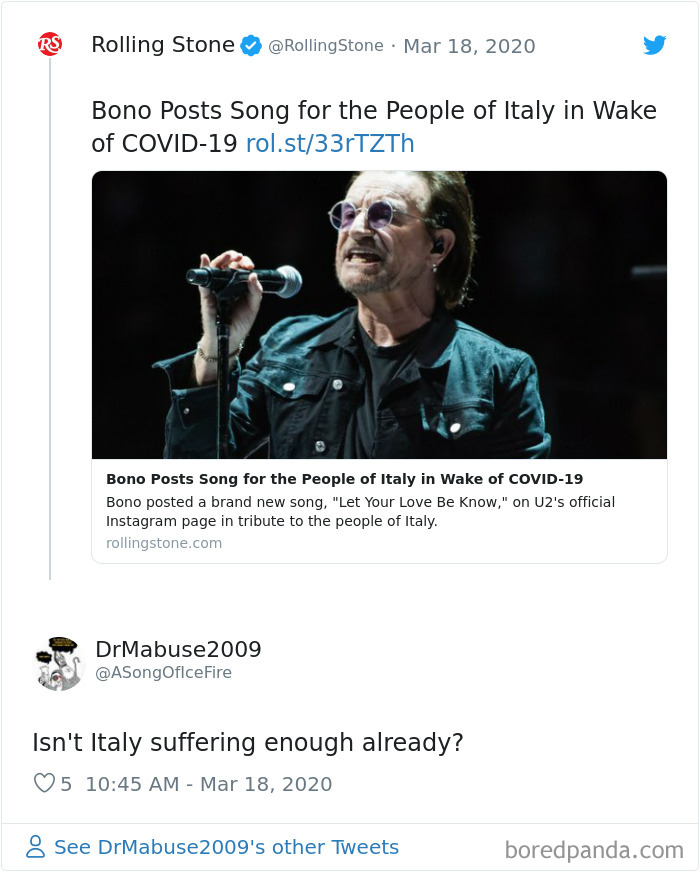This screenshot has height=872, width=700.
Task: Open the Bono concert photo preview
Action: coord(379,315)
